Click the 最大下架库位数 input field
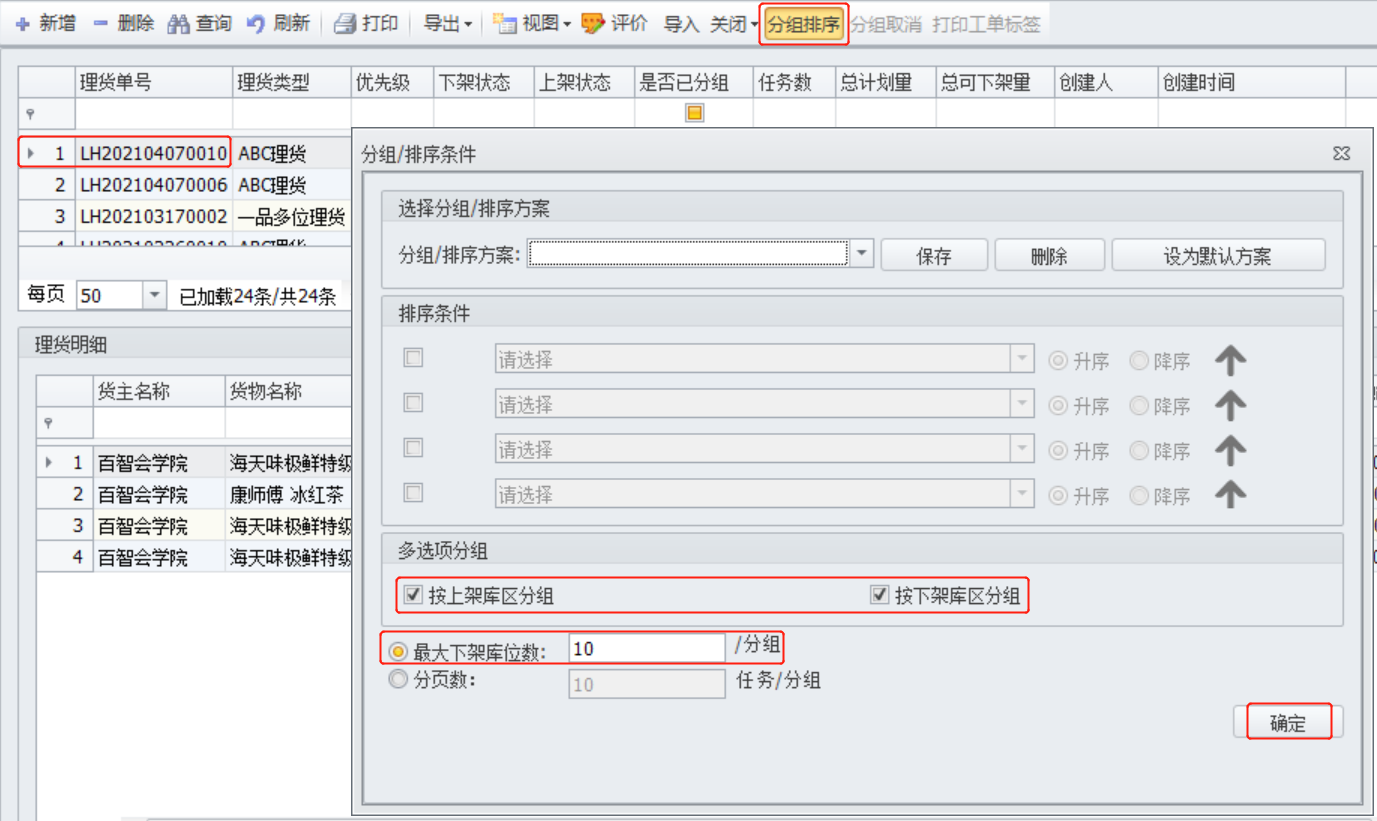The width and height of the screenshot is (1377, 821). [x=646, y=649]
